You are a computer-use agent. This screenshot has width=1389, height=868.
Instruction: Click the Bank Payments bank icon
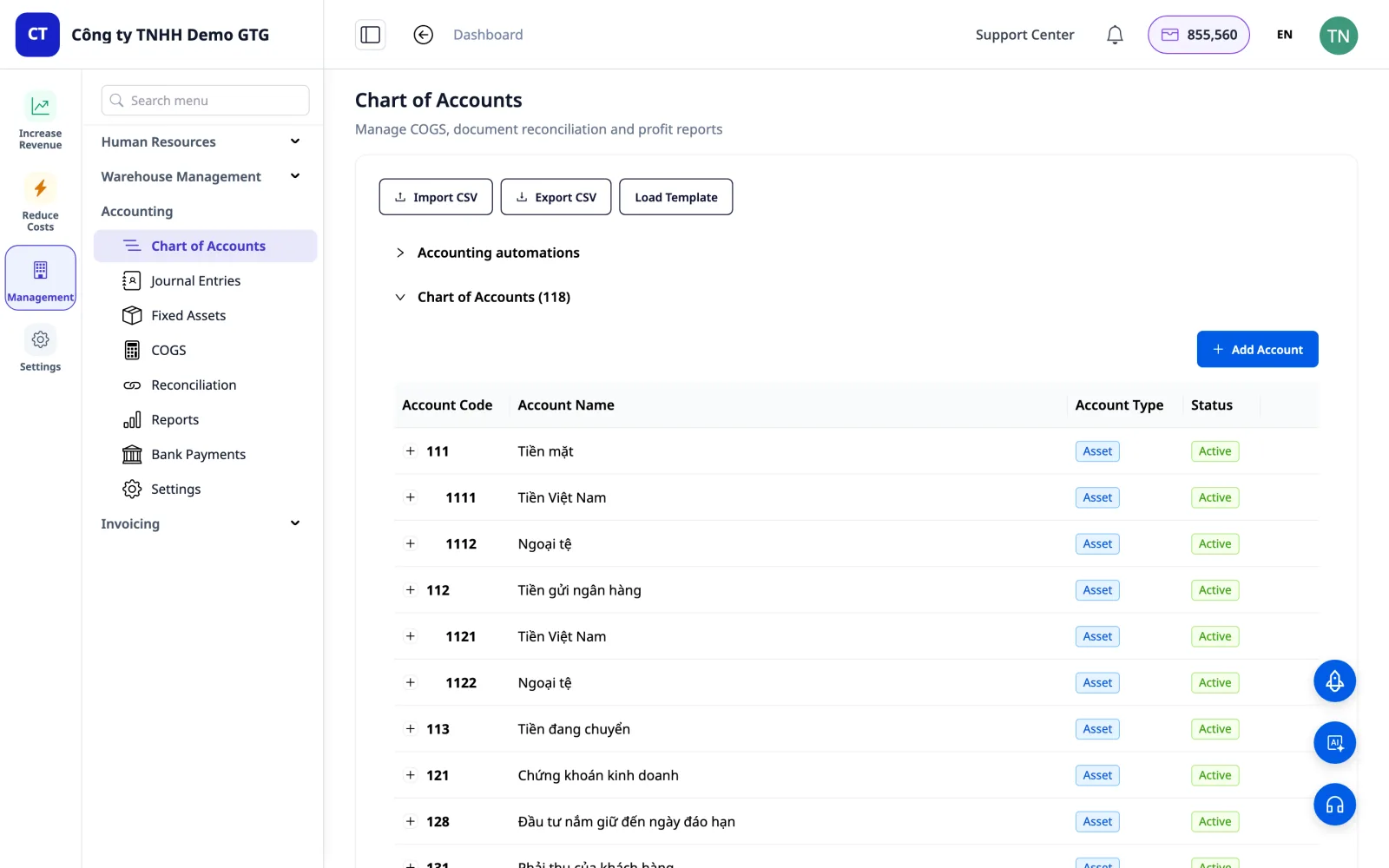(132, 454)
